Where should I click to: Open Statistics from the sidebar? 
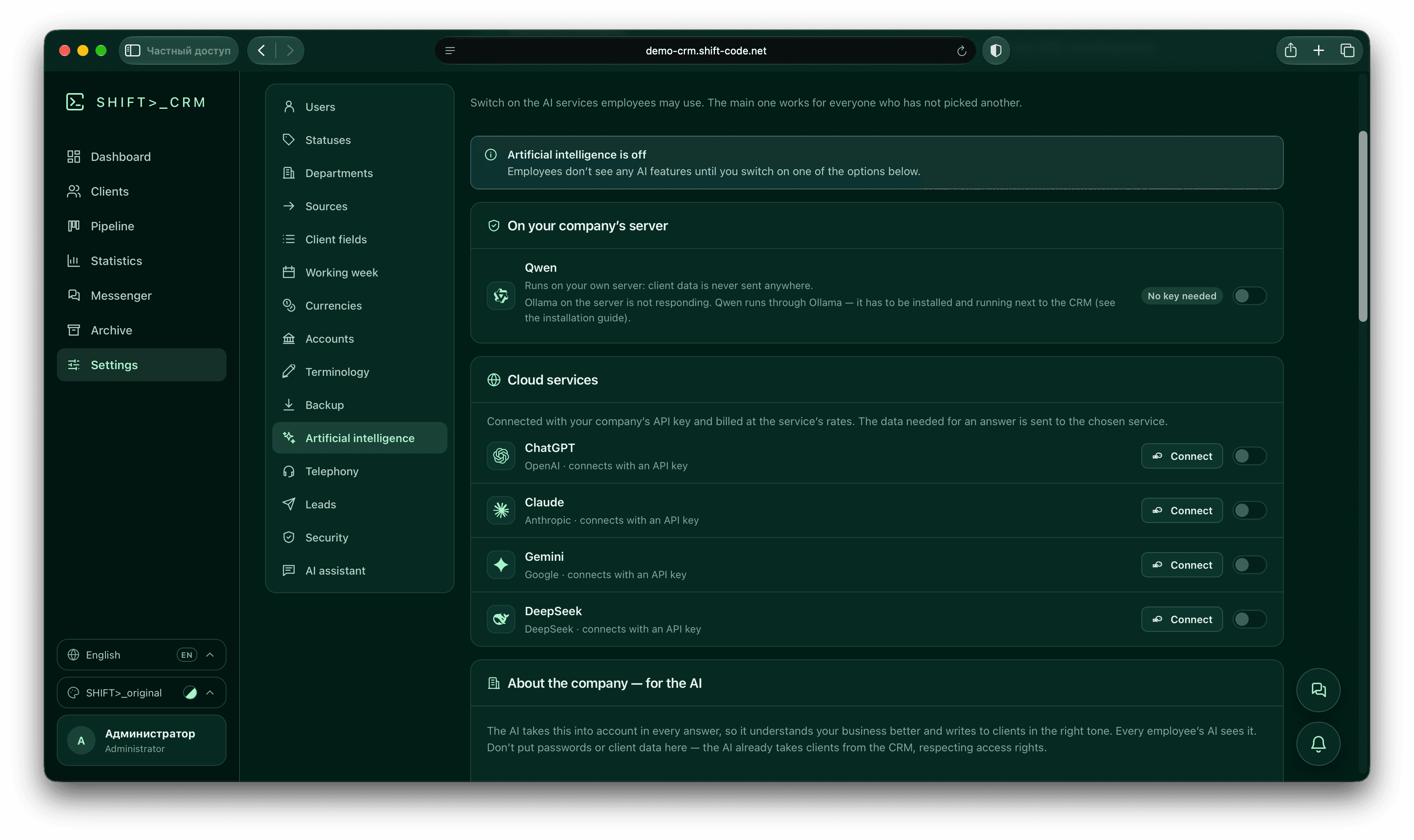click(141, 260)
